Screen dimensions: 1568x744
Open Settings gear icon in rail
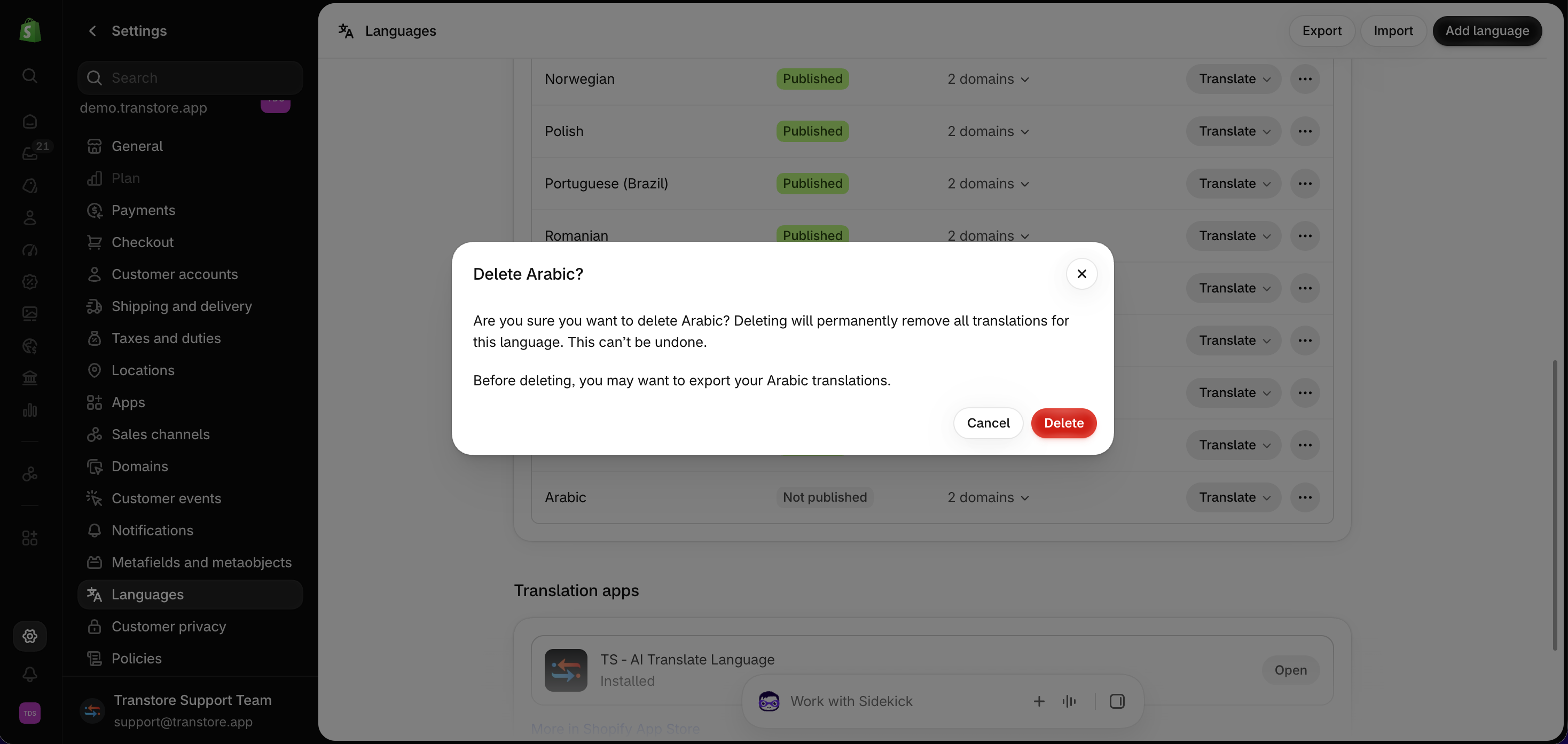point(30,636)
